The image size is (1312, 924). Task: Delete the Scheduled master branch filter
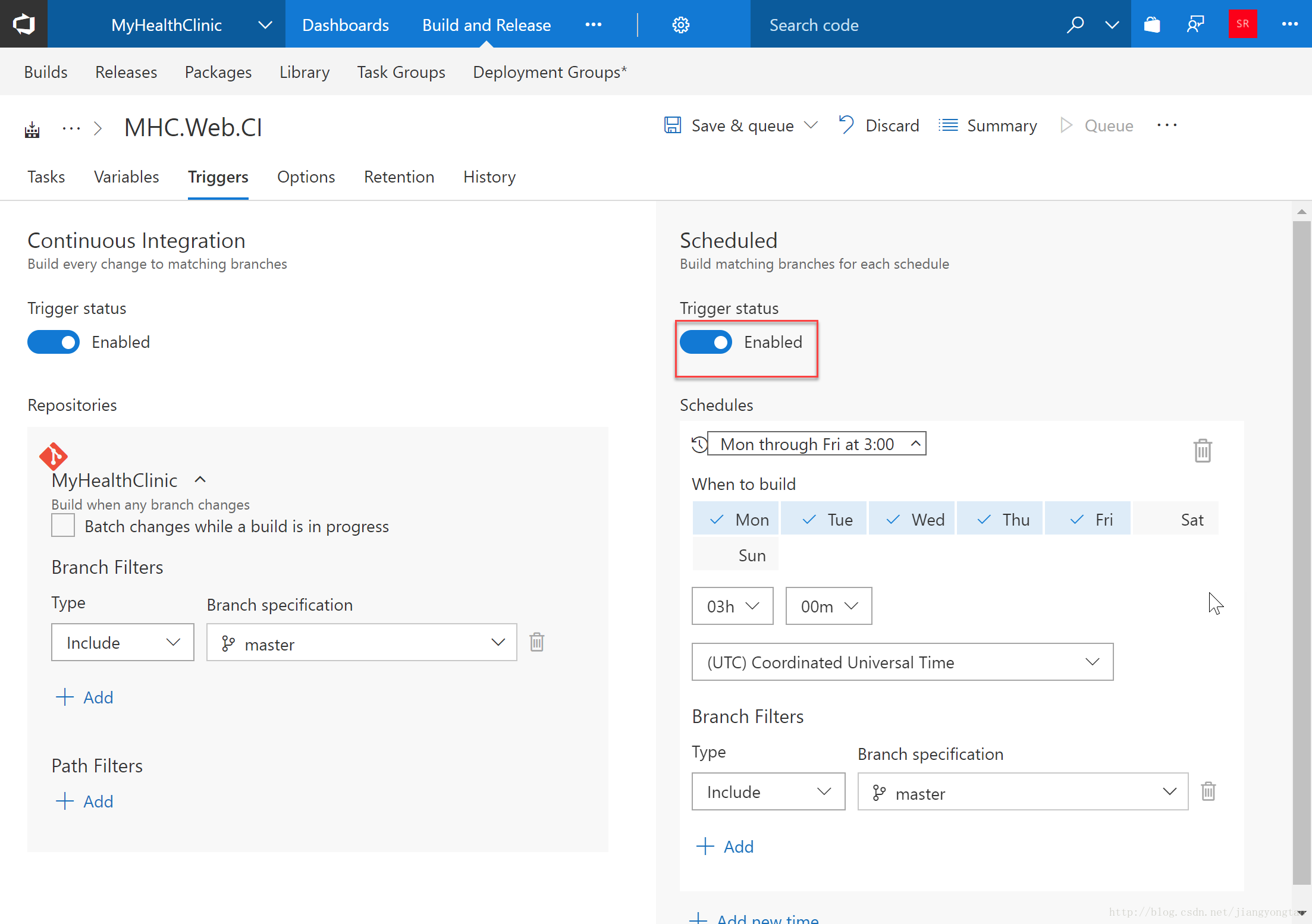1208,791
